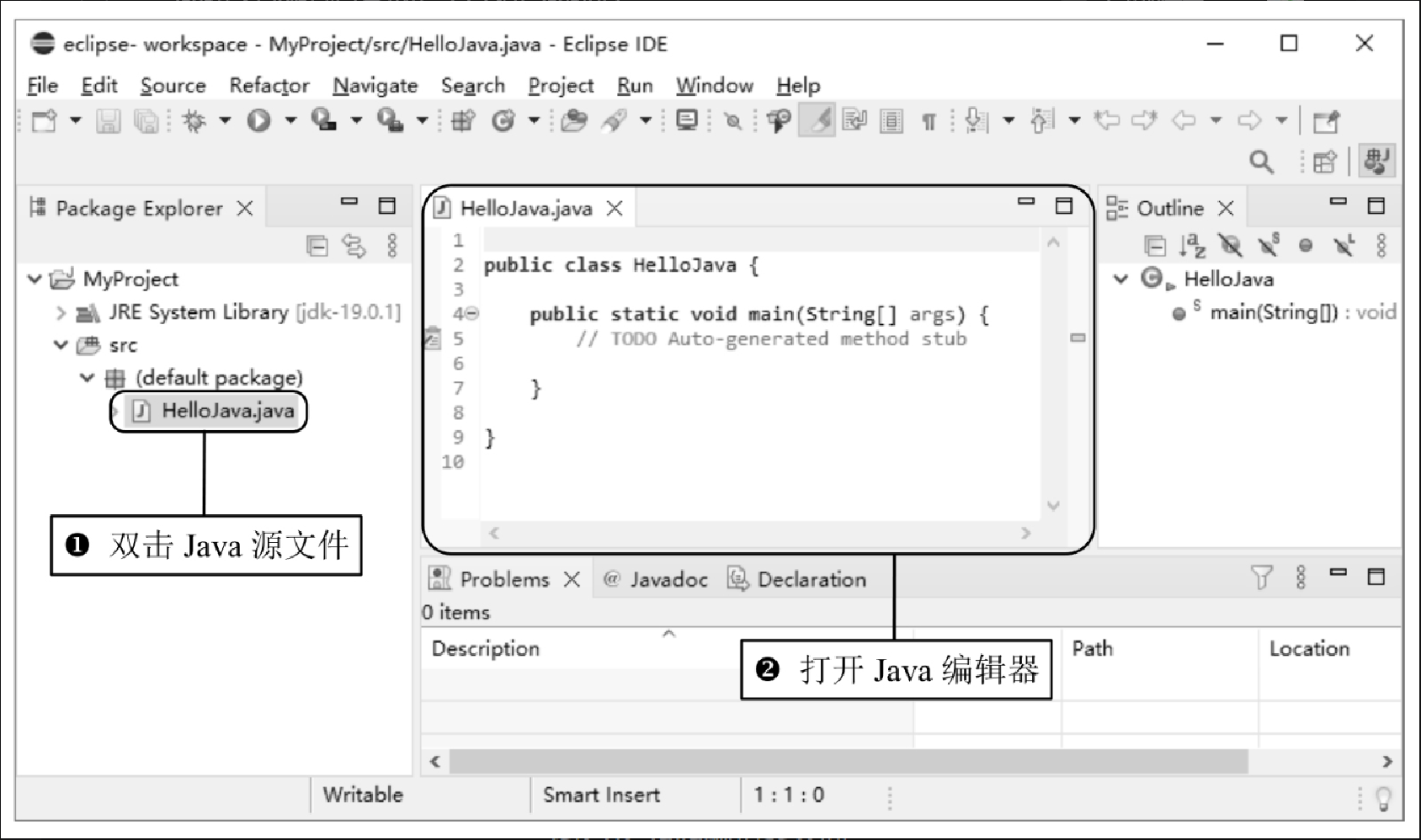The height and width of the screenshot is (840, 1421).
Task: Click the green Run toolbar button
Action: click(258, 121)
